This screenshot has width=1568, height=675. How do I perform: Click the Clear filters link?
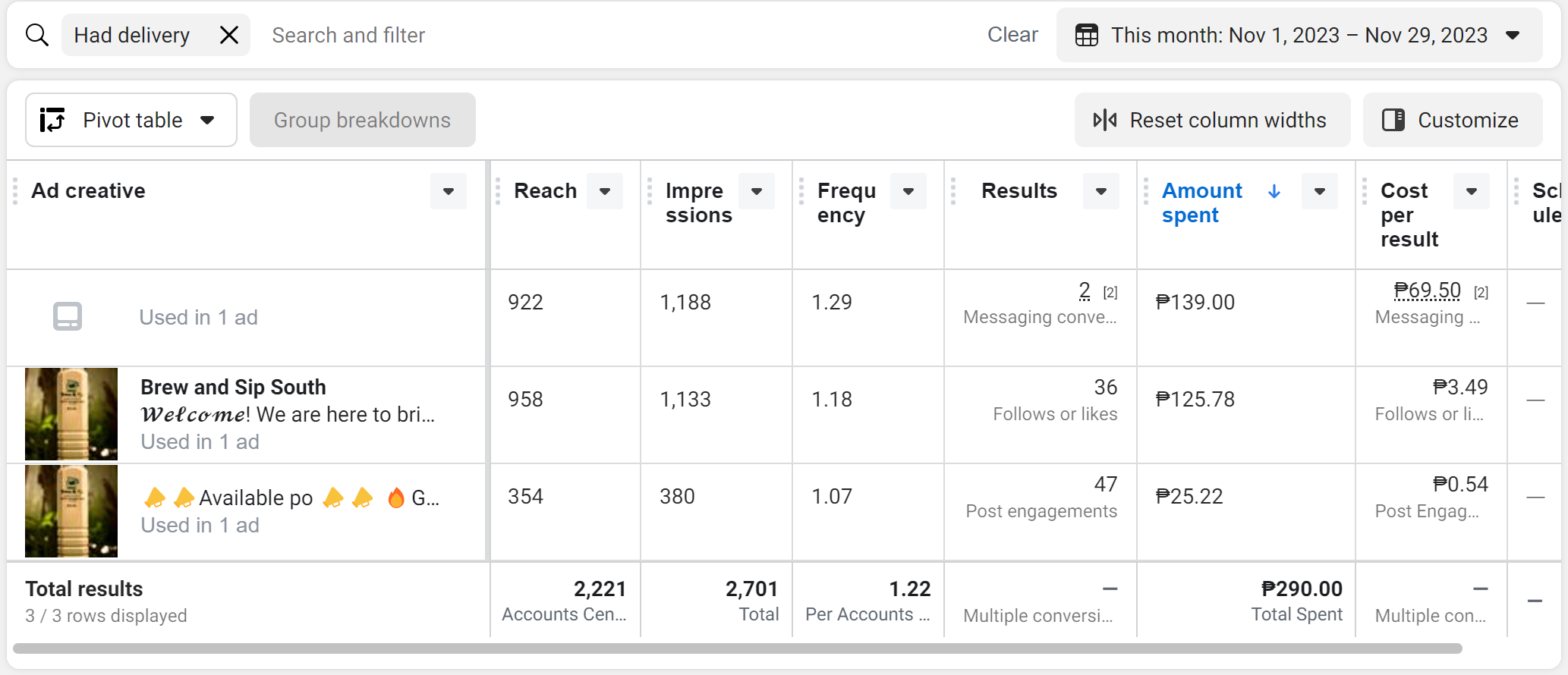pyautogui.click(x=1012, y=35)
